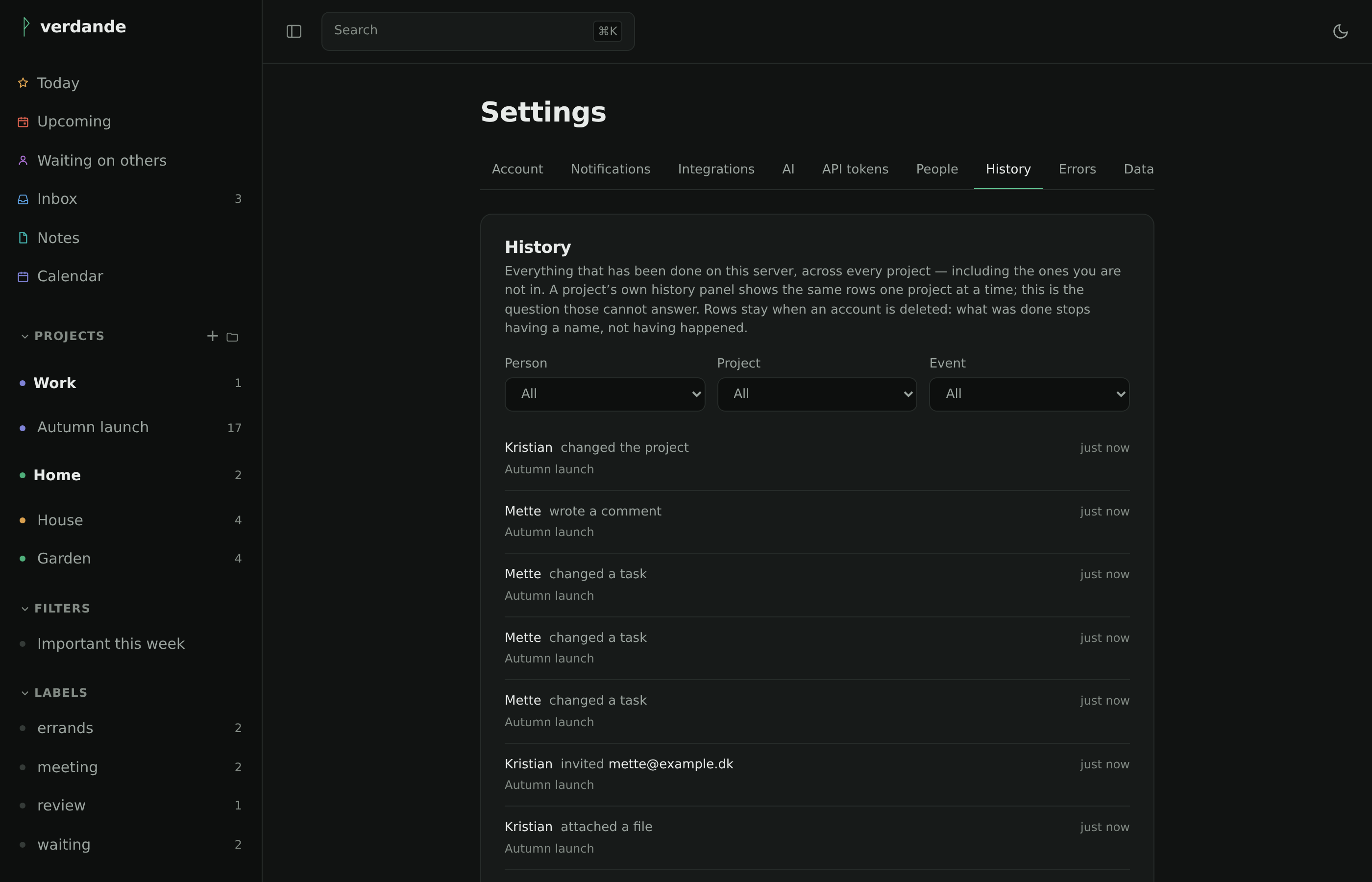
Task: Open the Inbox view
Action: pyautogui.click(x=130, y=199)
